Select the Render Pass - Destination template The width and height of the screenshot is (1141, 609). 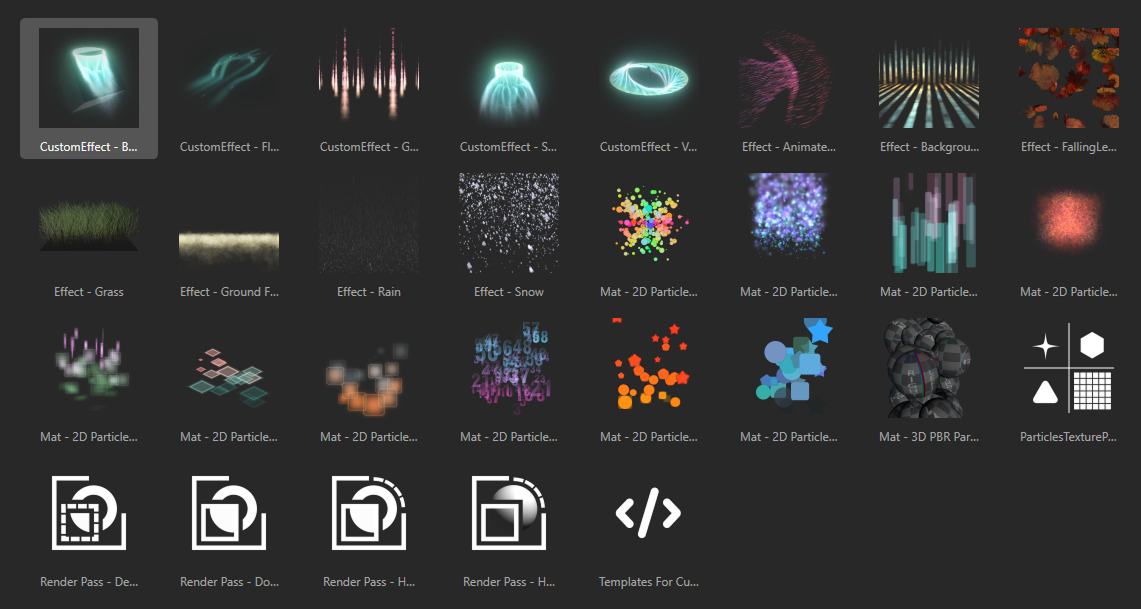[x=88, y=513]
